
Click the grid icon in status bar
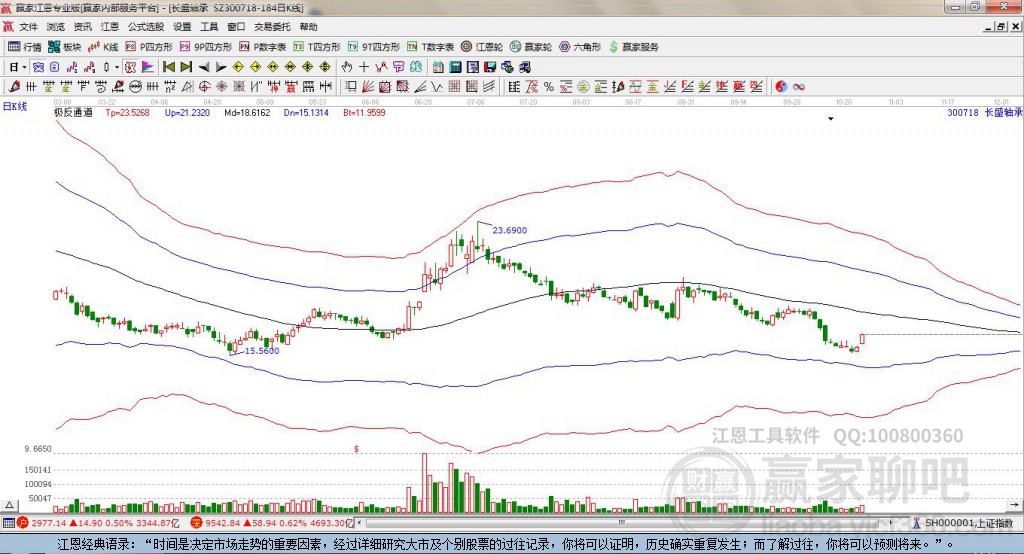tap(8, 523)
